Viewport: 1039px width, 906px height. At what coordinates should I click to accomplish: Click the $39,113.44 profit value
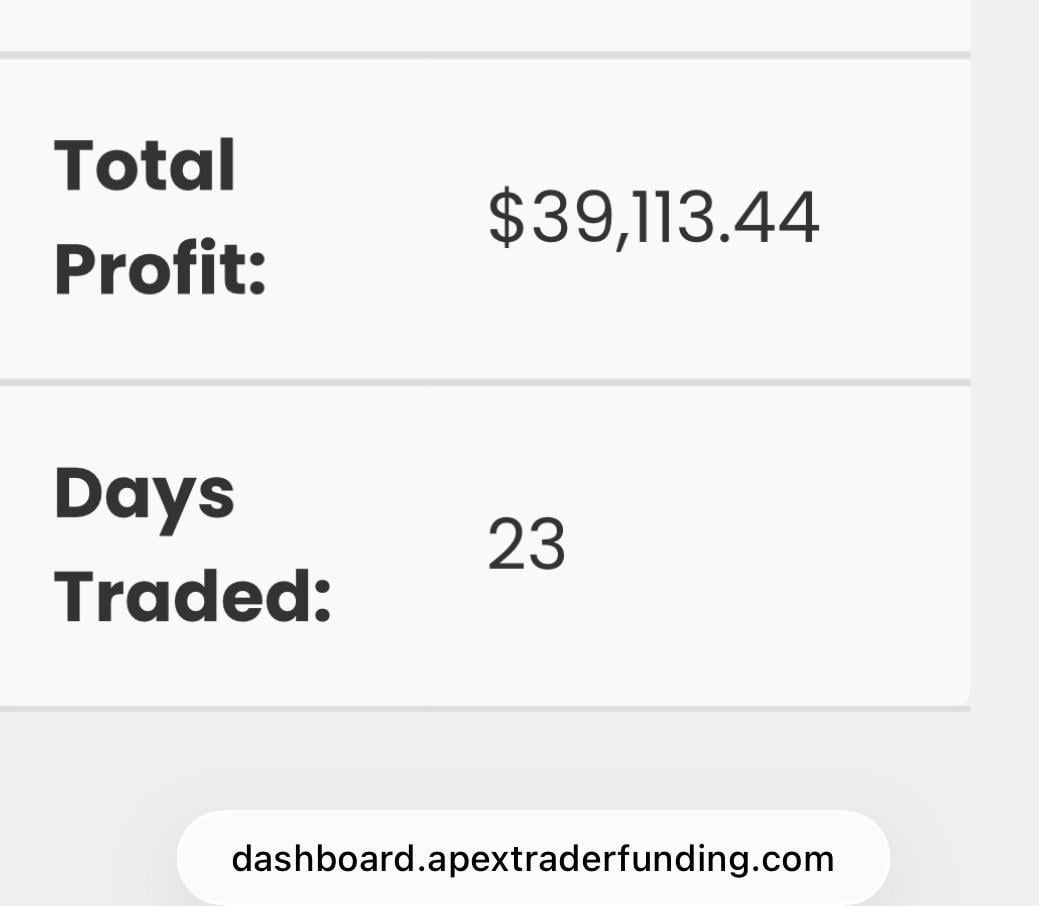pos(653,218)
